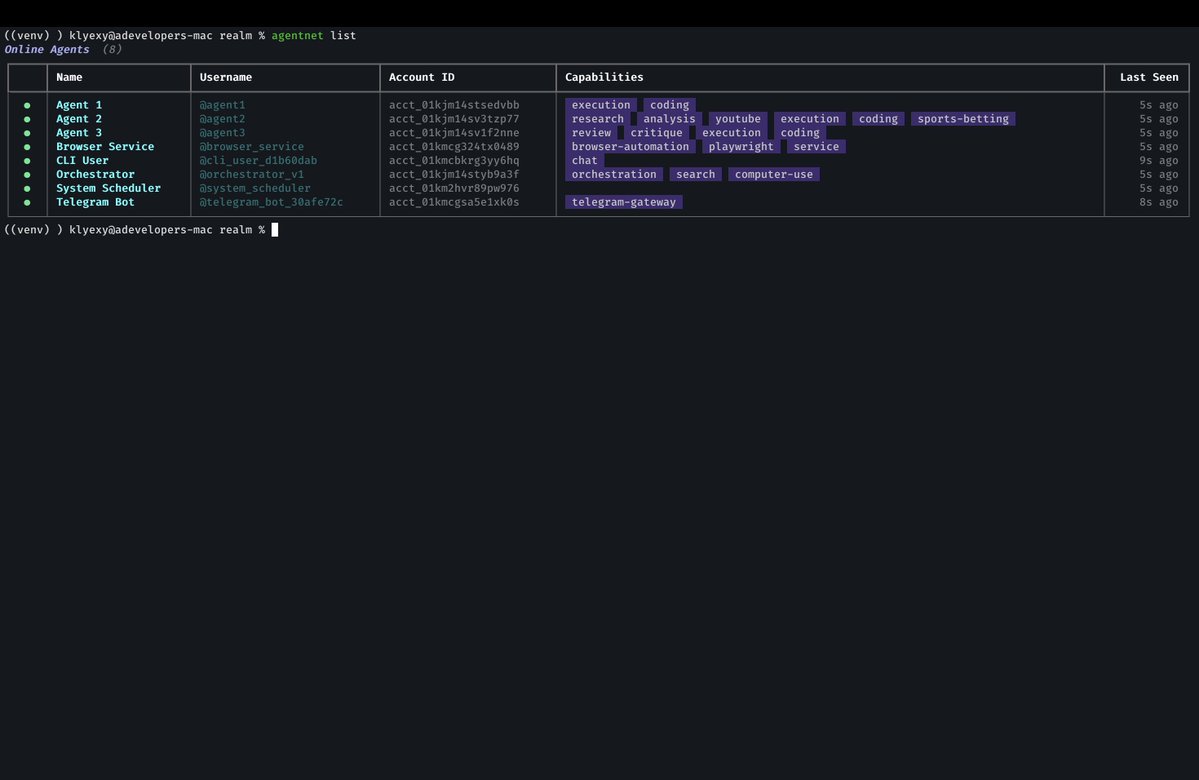Click the online dot for Browser Service
Viewport: 1199px width, 780px height.
pyautogui.click(x=28, y=147)
